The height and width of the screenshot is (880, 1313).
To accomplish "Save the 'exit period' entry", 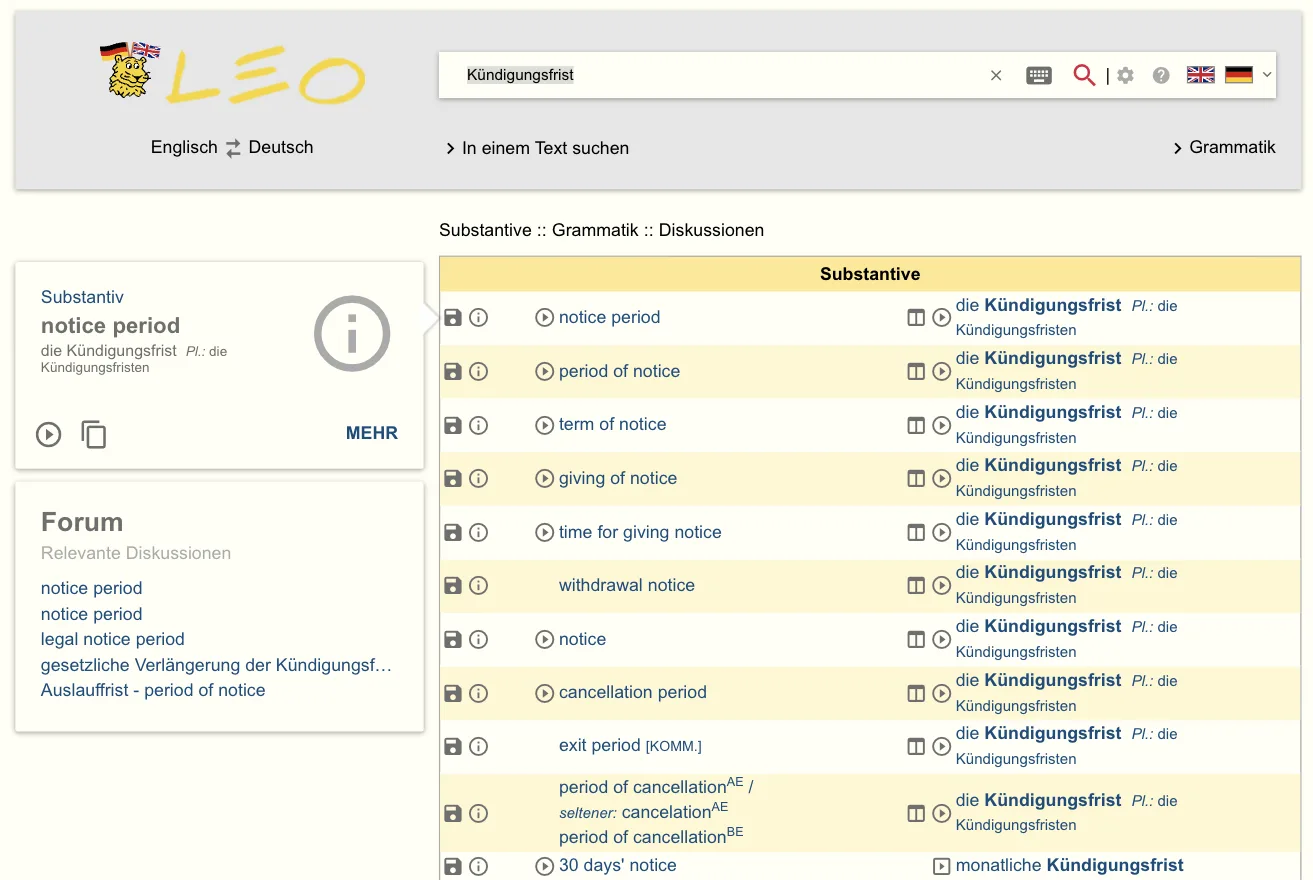I will [x=453, y=746].
